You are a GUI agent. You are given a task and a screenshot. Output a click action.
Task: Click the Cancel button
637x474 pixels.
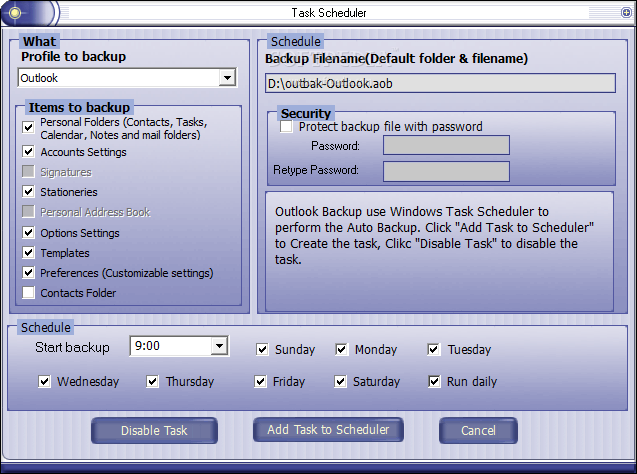point(478,431)
